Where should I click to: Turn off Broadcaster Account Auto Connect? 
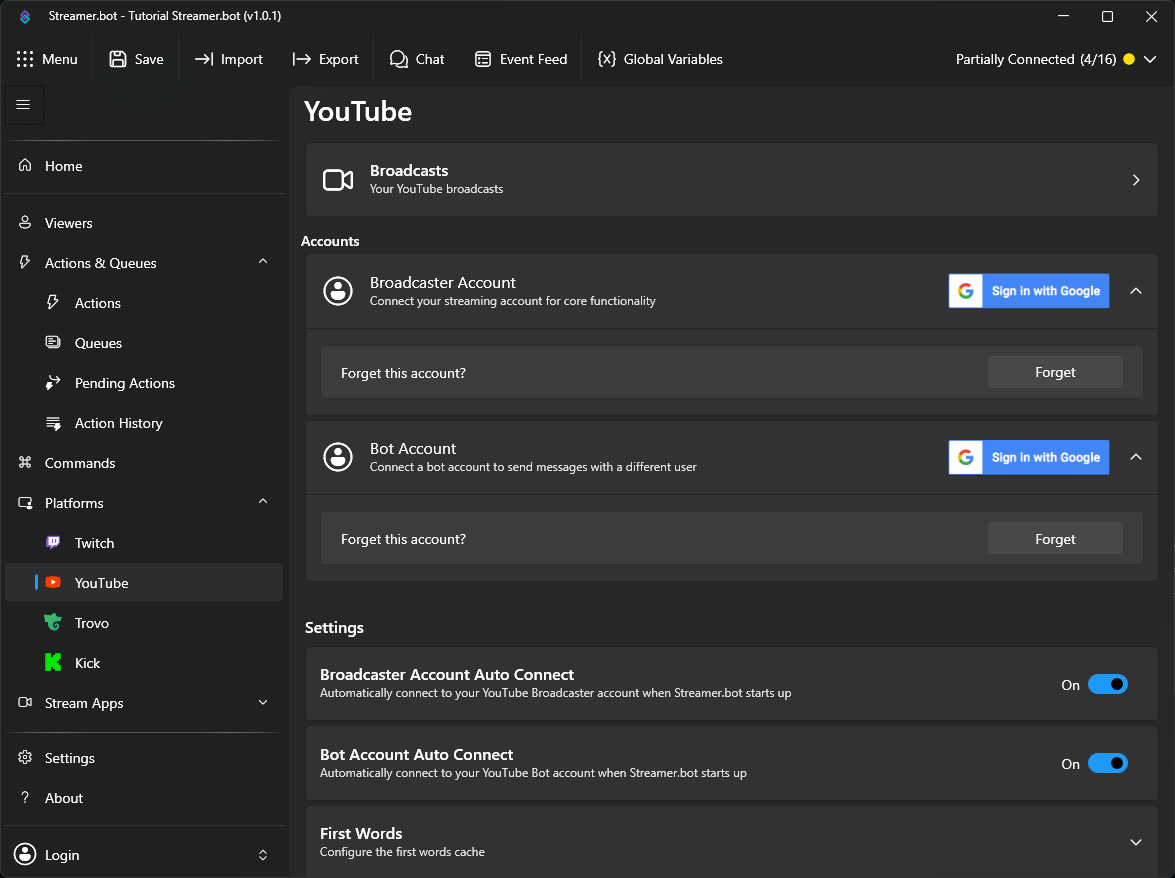point(1107,684)
